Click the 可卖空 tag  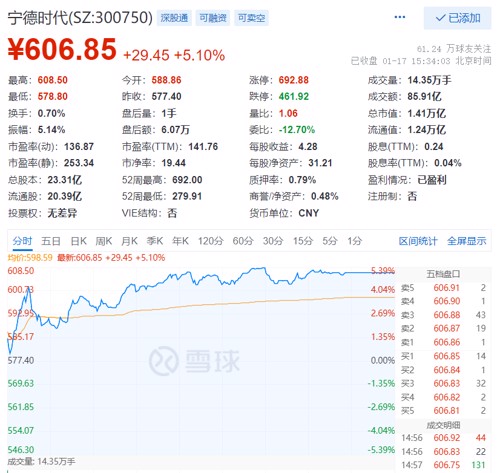(x=251, y=18)
